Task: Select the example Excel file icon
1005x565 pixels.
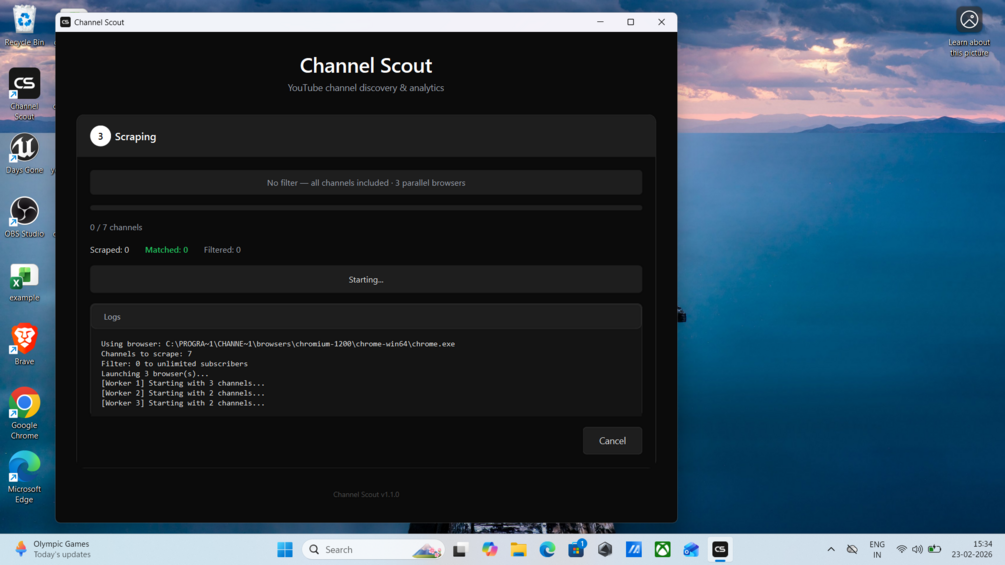Action: (x=24, y=282)
